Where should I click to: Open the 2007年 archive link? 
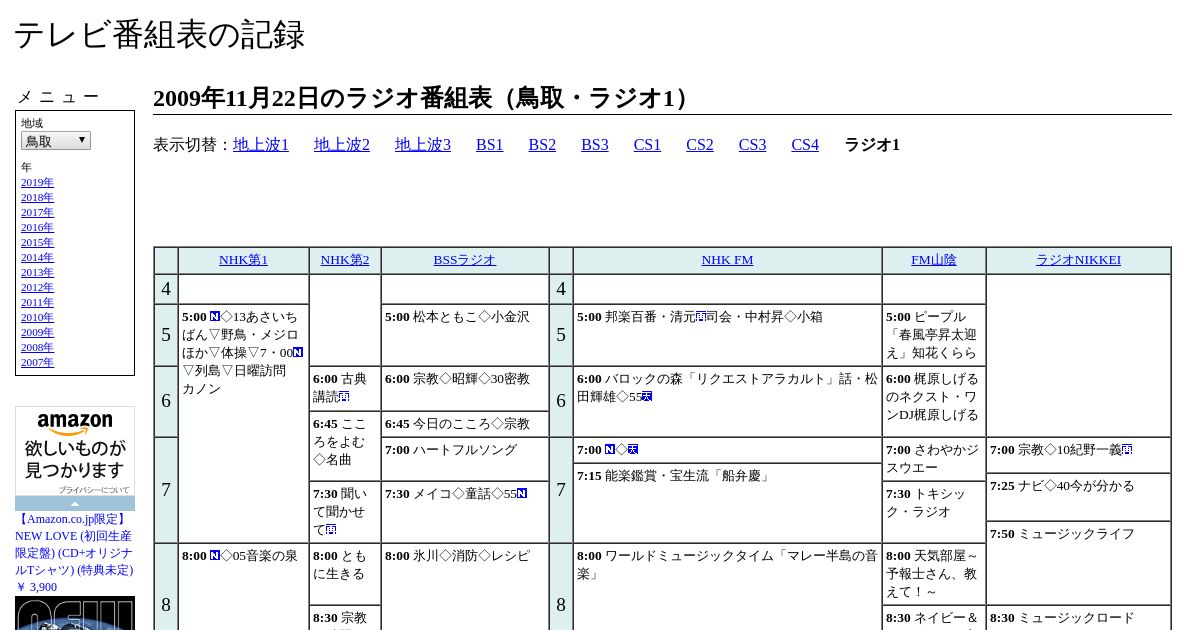(x=37, y=363)
